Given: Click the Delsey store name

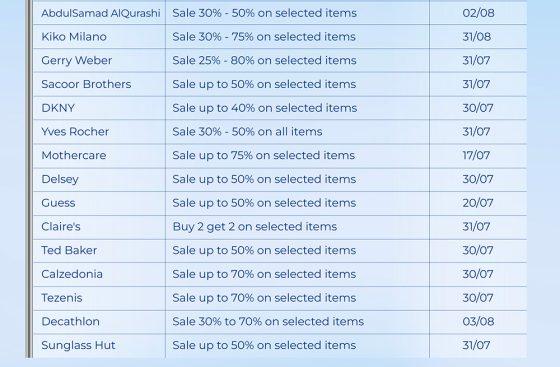Looking at the screenshot, I should click(60, 179).
